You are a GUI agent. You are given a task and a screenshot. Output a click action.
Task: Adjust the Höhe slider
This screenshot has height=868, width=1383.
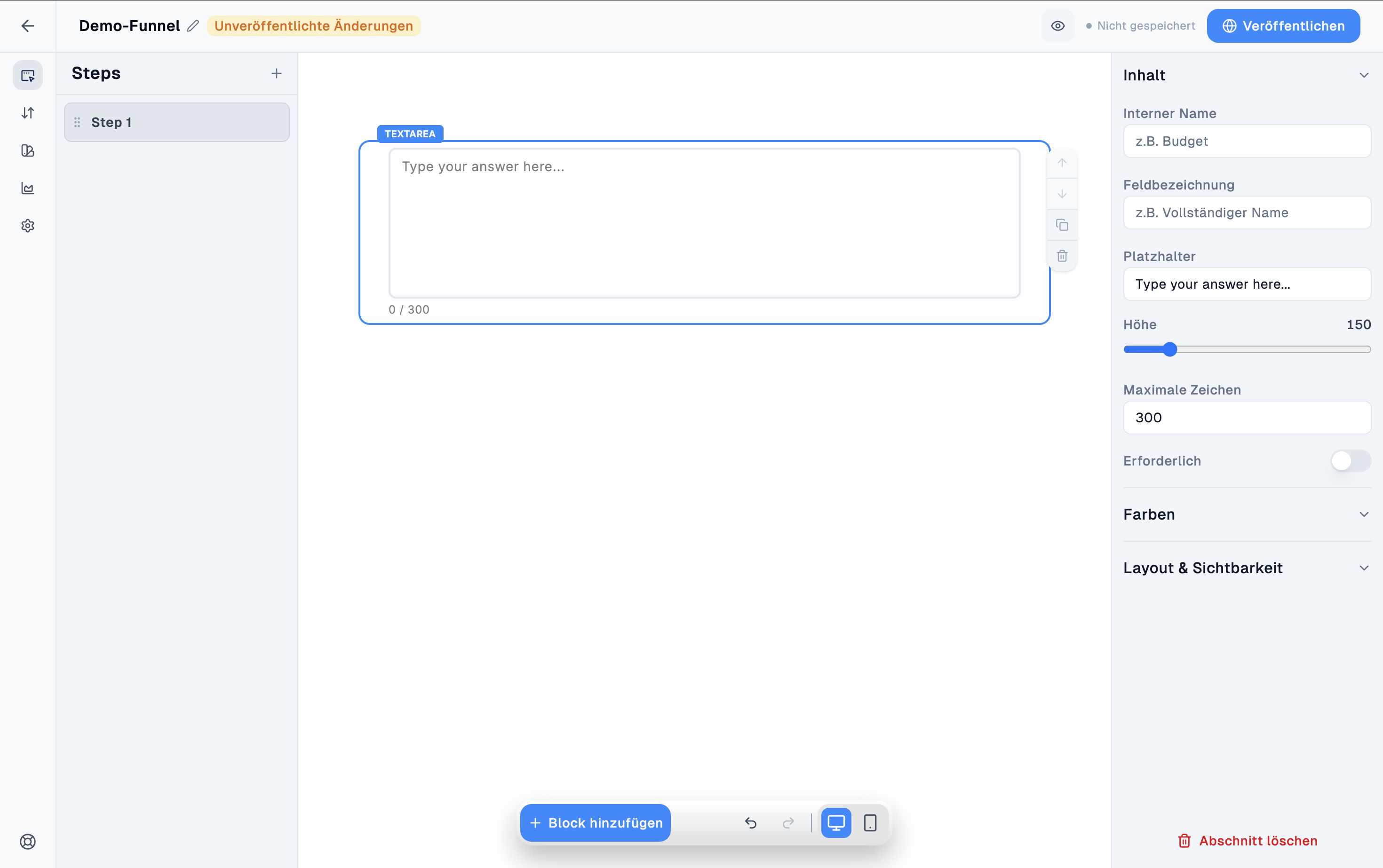tap(1247, 349)
